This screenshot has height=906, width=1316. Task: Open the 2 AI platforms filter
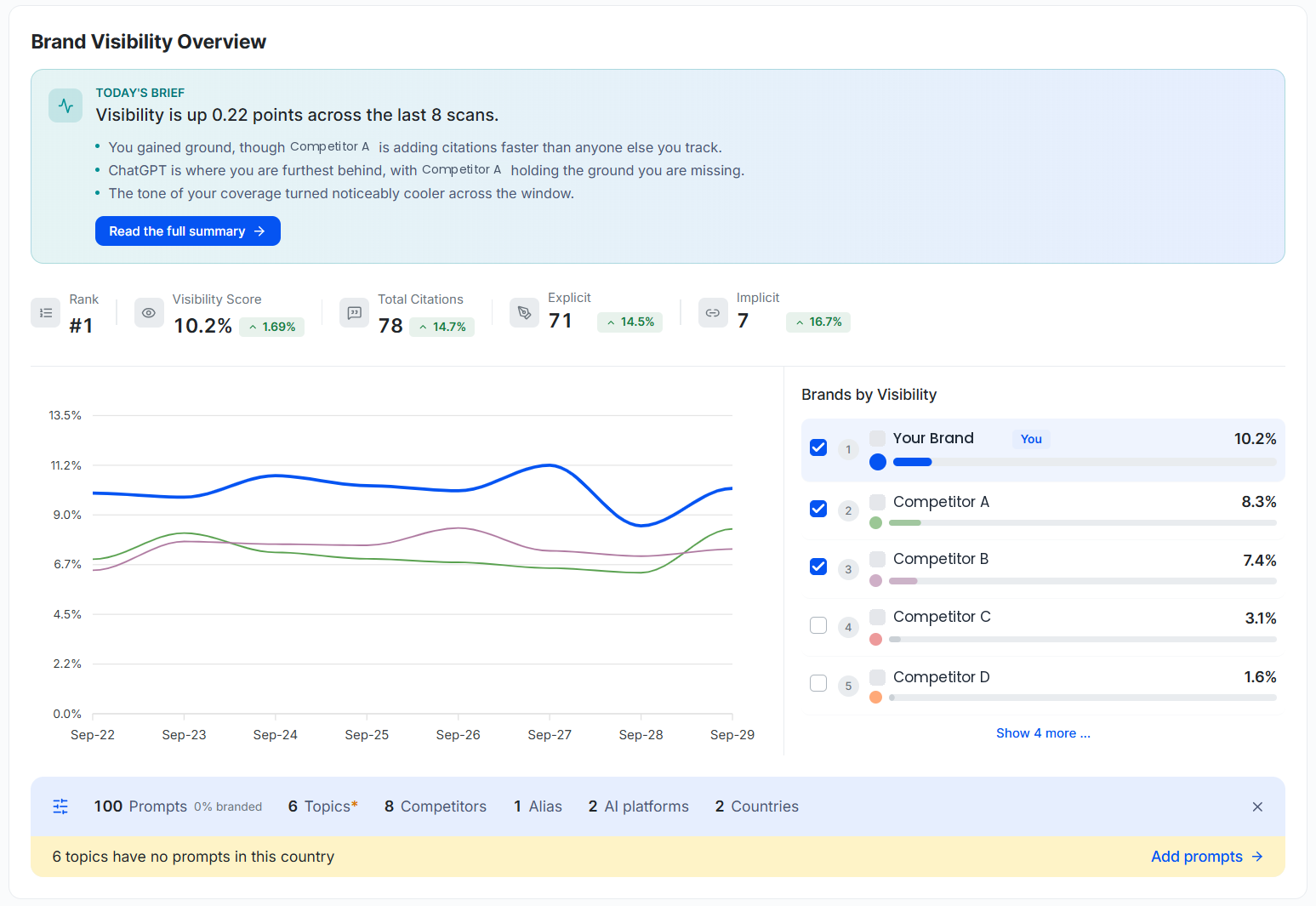[x=638, y=806]
